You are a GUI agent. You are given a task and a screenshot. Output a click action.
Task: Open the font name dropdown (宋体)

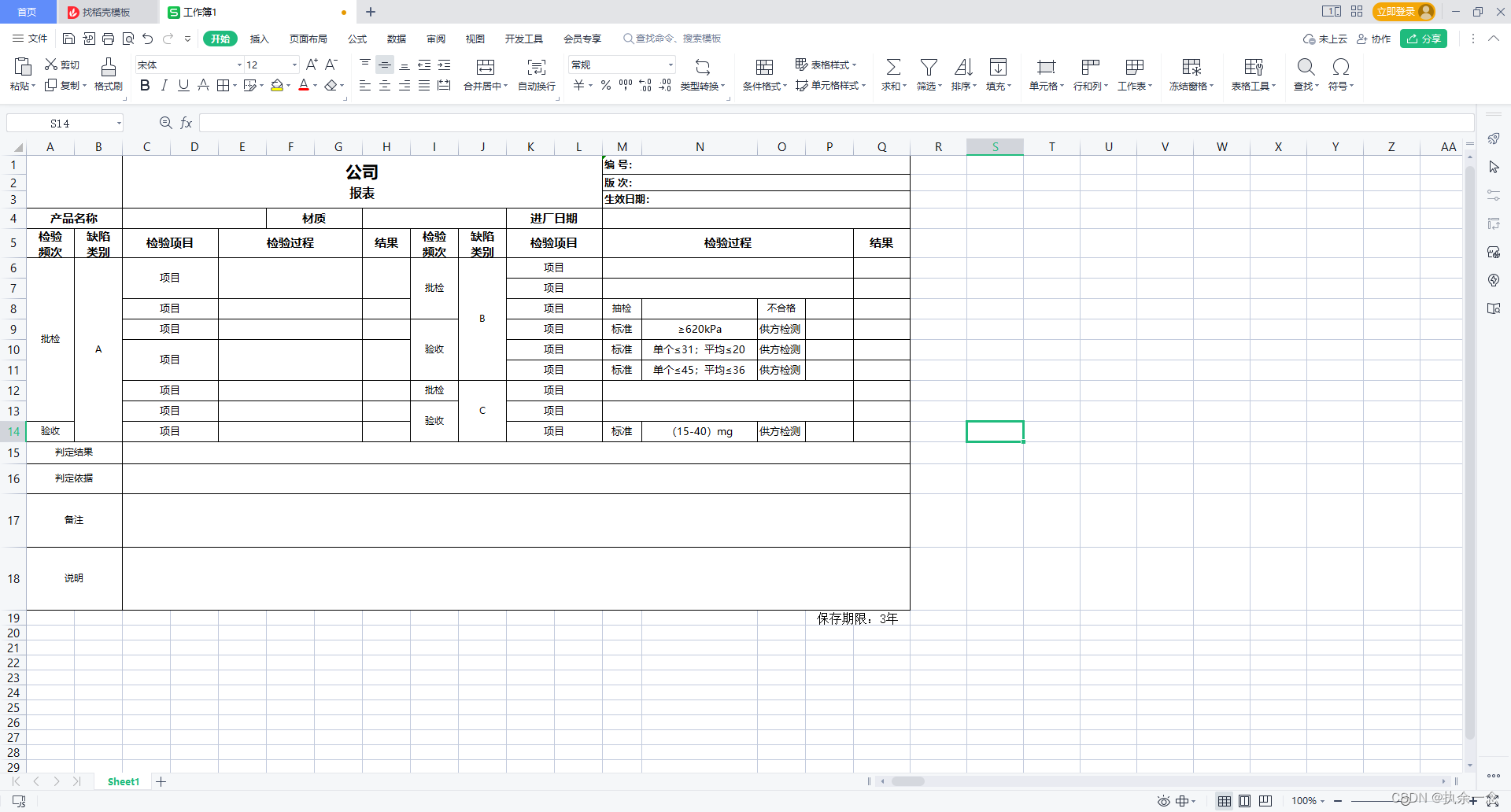(x=239, y=65)
